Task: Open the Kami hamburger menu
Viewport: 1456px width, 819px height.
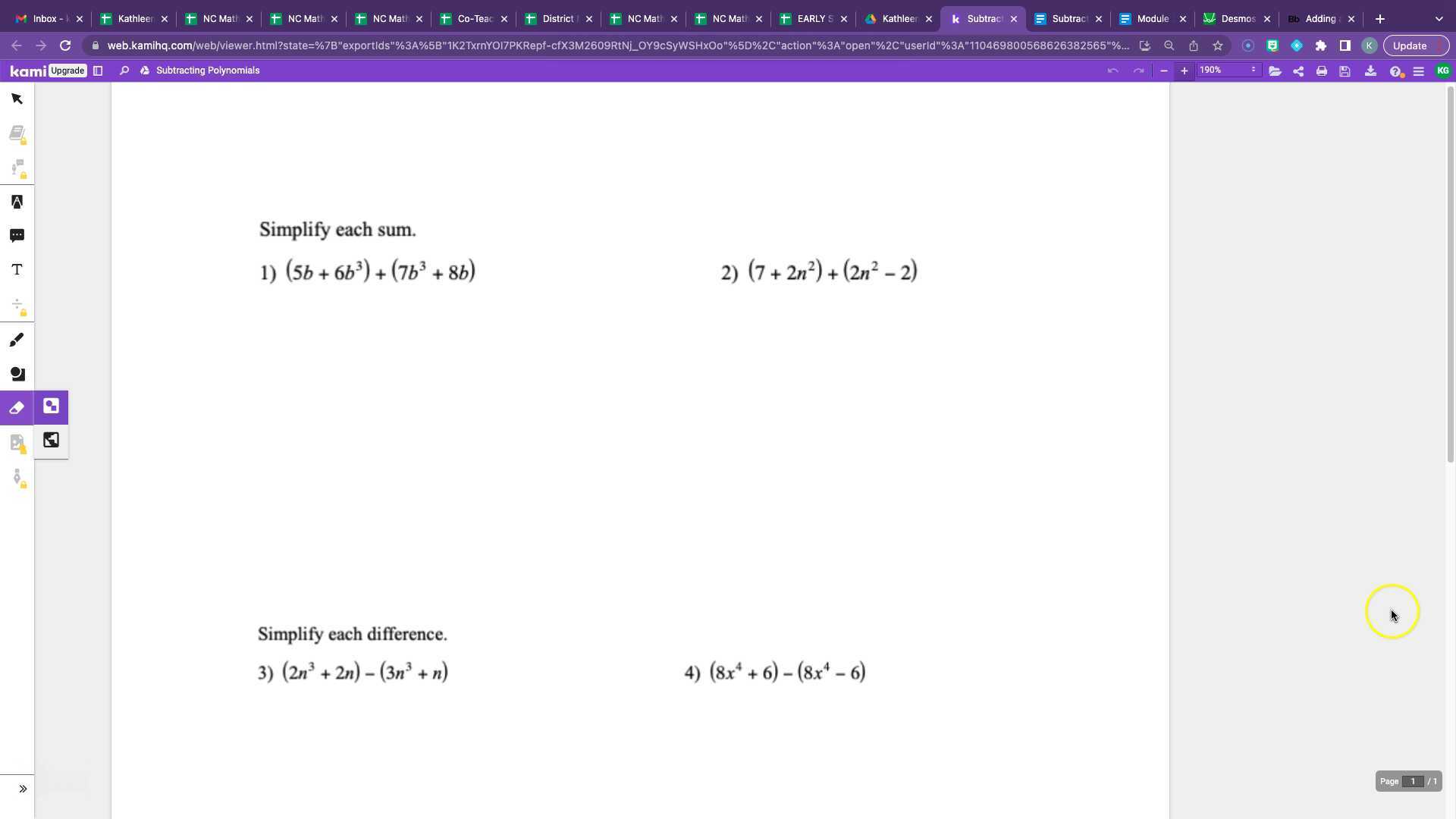Action: click(x=1419, y=71)
